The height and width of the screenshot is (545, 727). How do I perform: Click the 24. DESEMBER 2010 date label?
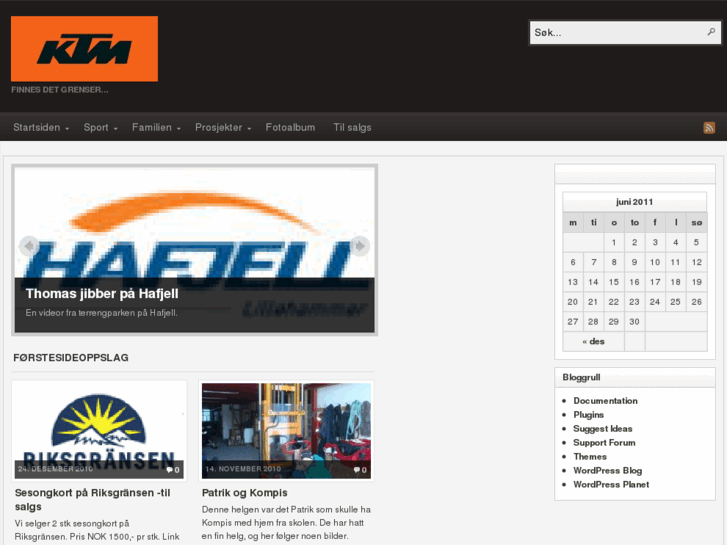click(56, 469)
